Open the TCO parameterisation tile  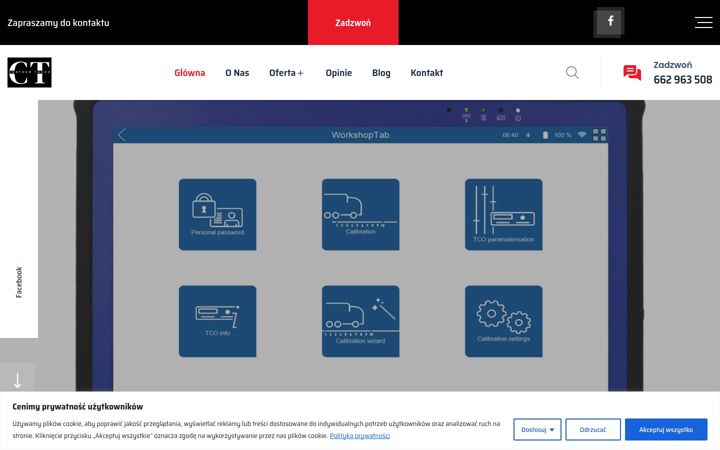pos(504,214)
